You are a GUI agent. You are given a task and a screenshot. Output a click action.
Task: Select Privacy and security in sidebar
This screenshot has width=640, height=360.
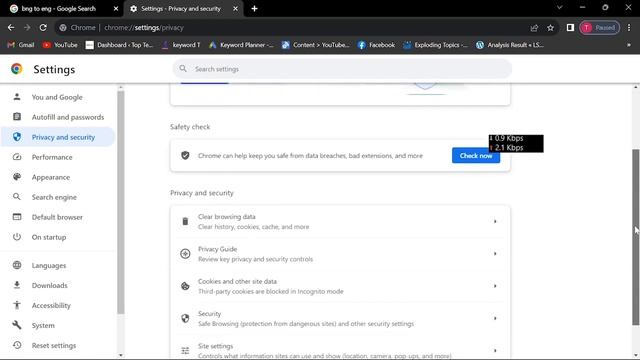pos(57,137)
